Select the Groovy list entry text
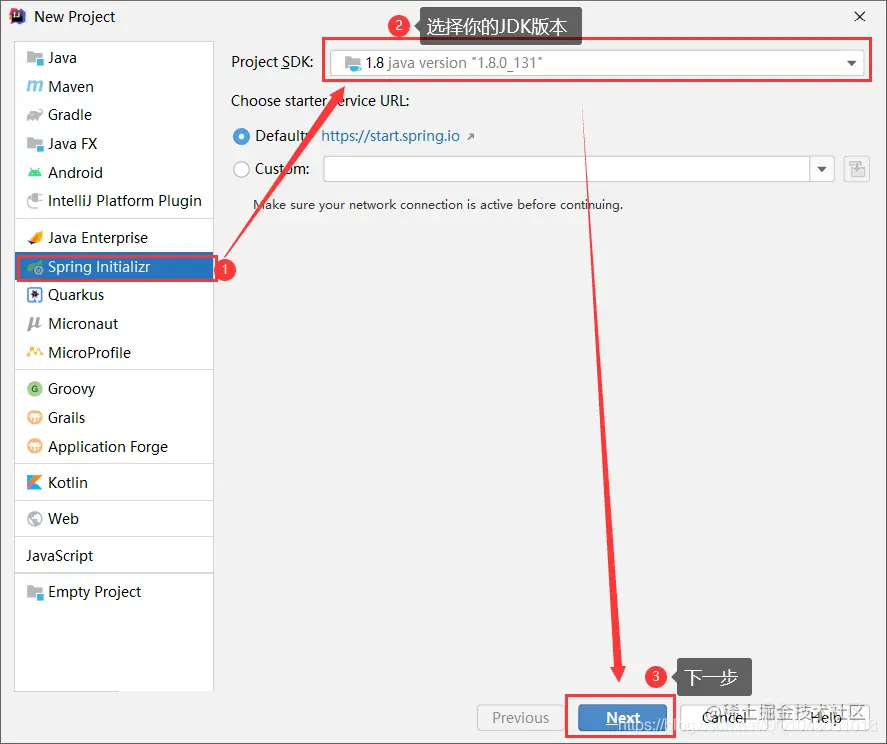 coord(71,389)
